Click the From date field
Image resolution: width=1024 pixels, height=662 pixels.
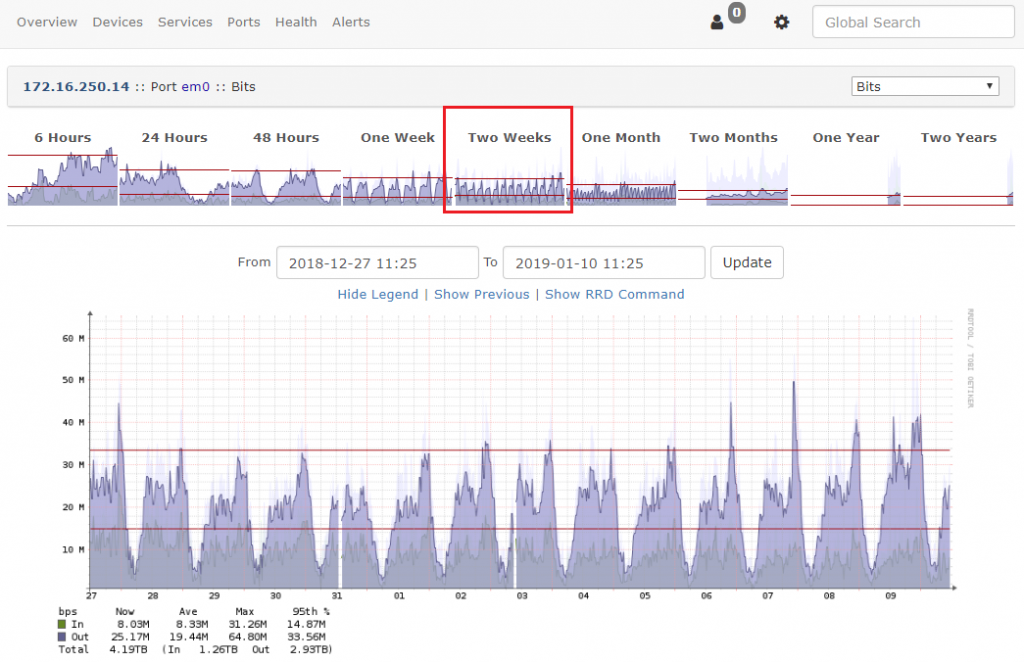click(377, 262)
